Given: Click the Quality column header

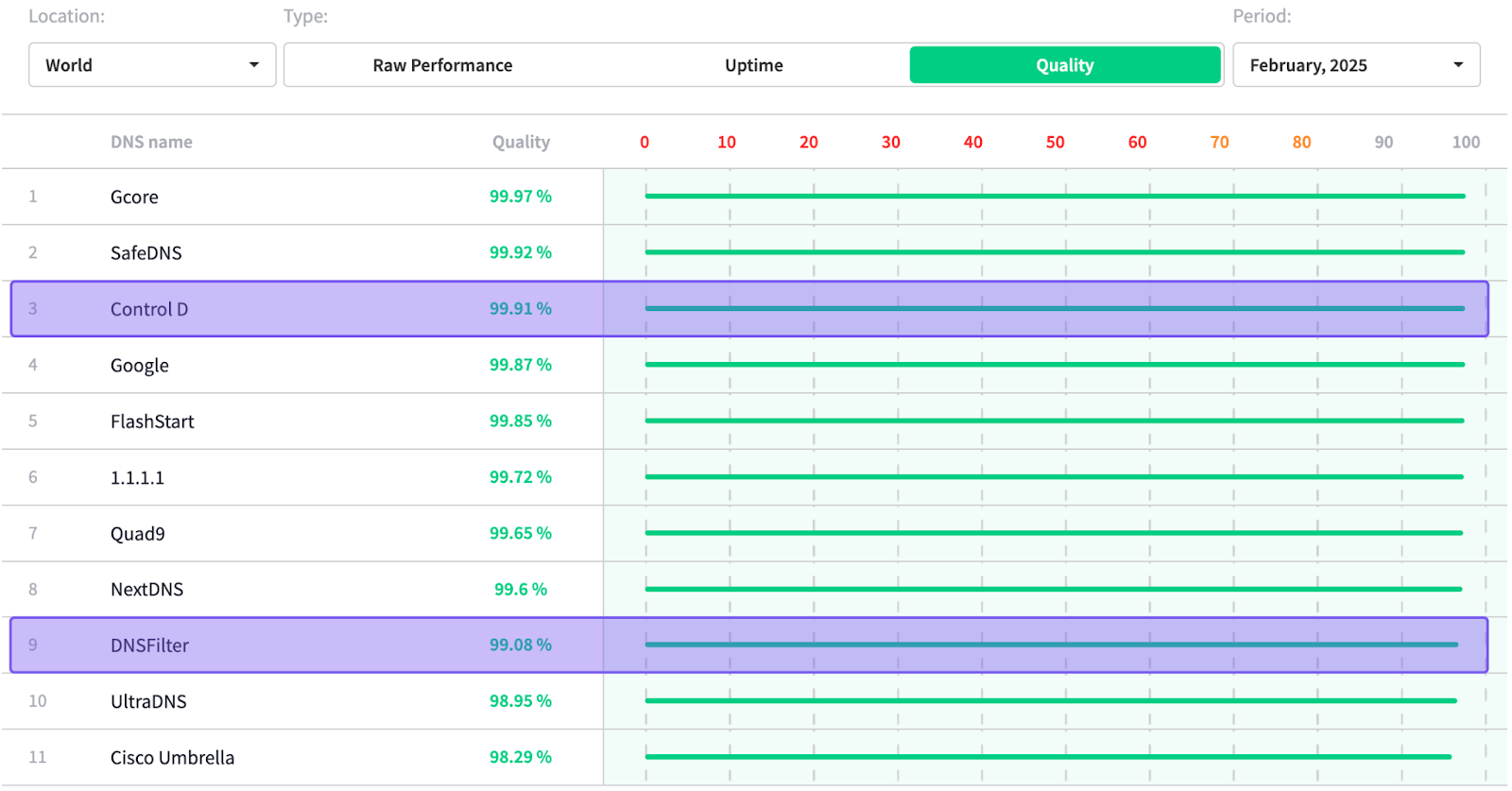Looking at the screenshot, I should 521,142.
